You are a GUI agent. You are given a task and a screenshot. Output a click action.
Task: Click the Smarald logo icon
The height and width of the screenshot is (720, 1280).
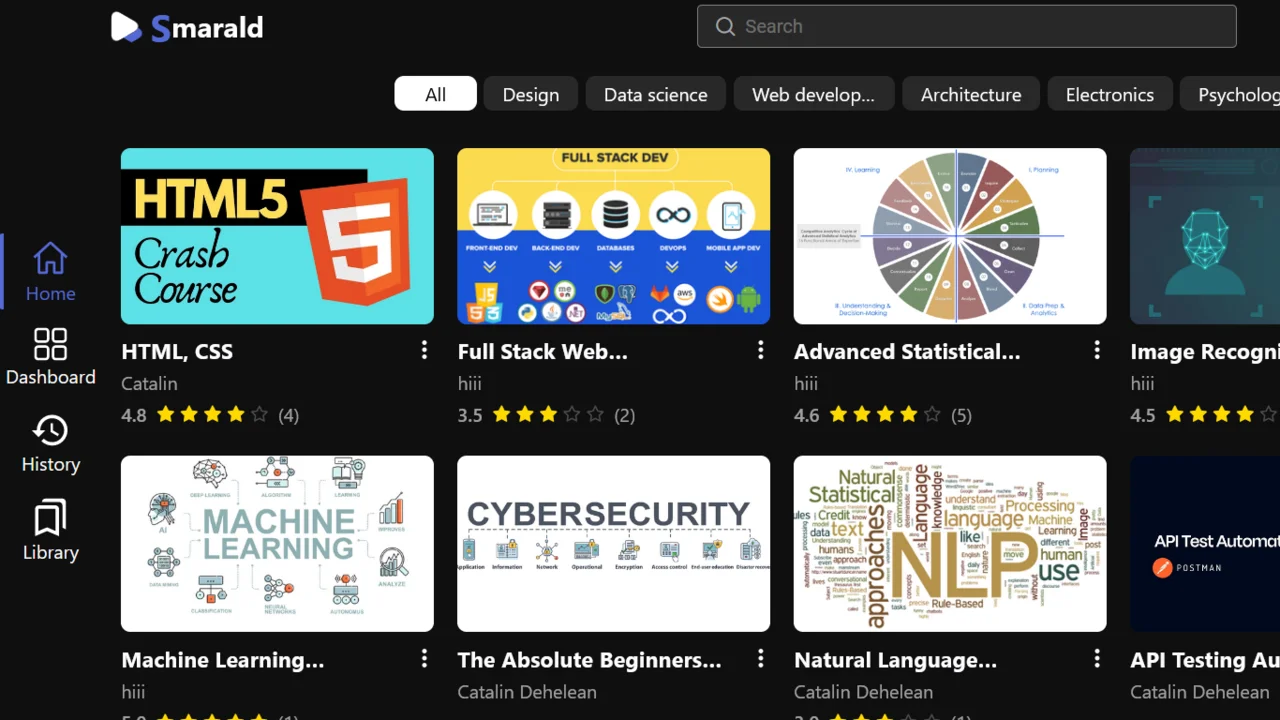(126, 27)
